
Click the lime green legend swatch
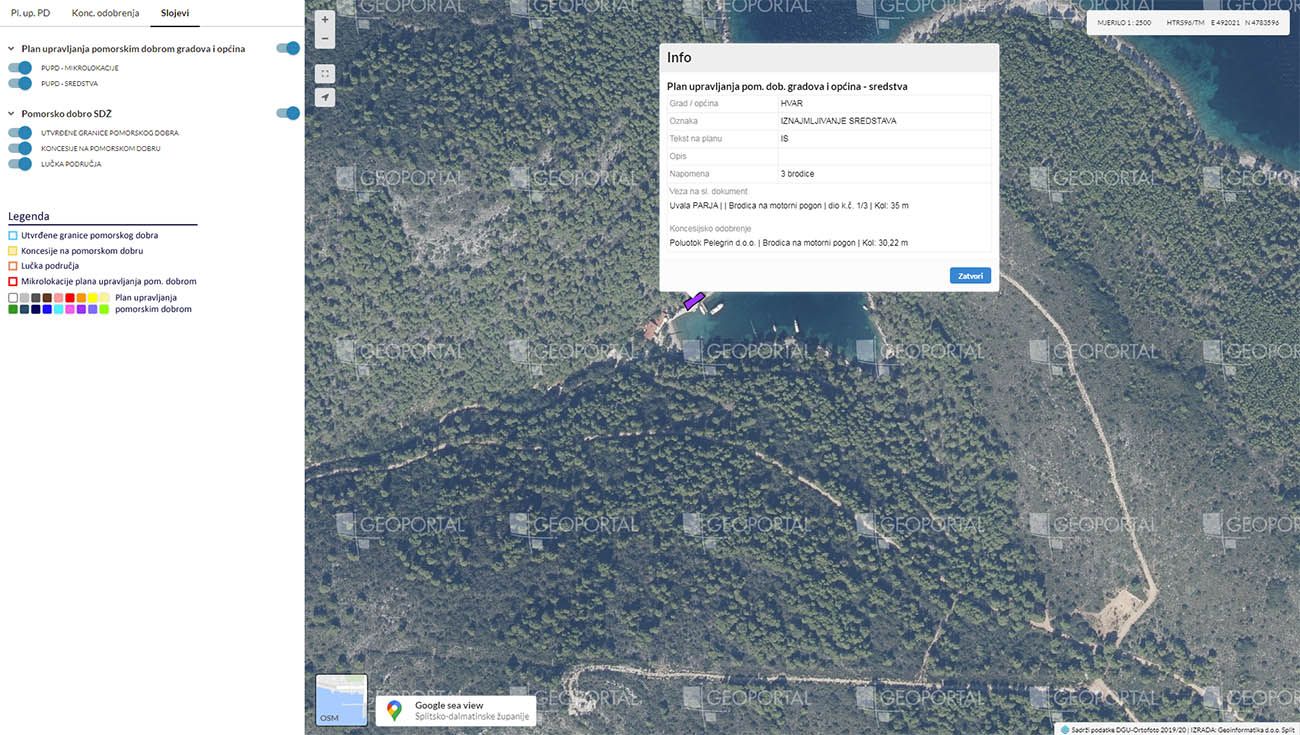(x=104, y=310)
